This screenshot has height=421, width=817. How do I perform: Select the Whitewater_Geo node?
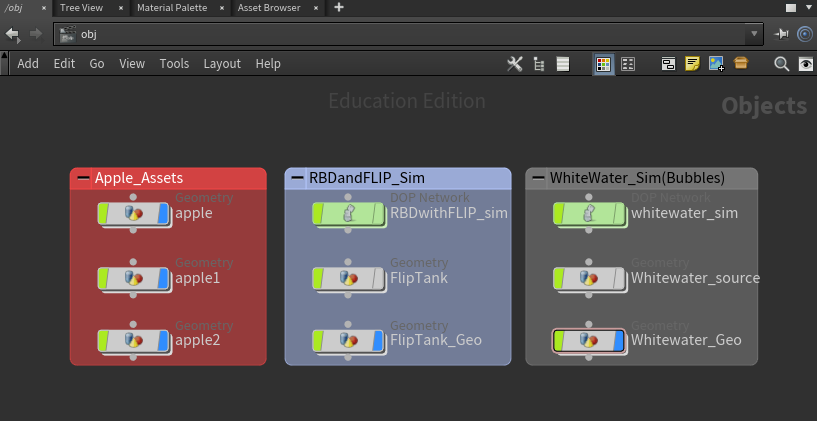588,340
